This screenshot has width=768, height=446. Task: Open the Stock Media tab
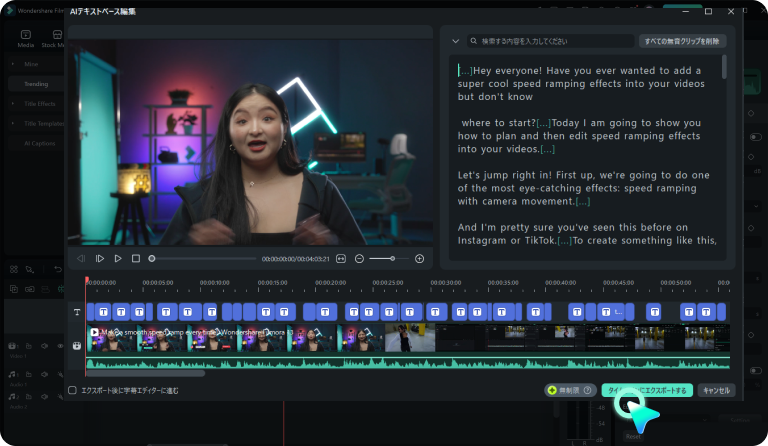point(53,39)
